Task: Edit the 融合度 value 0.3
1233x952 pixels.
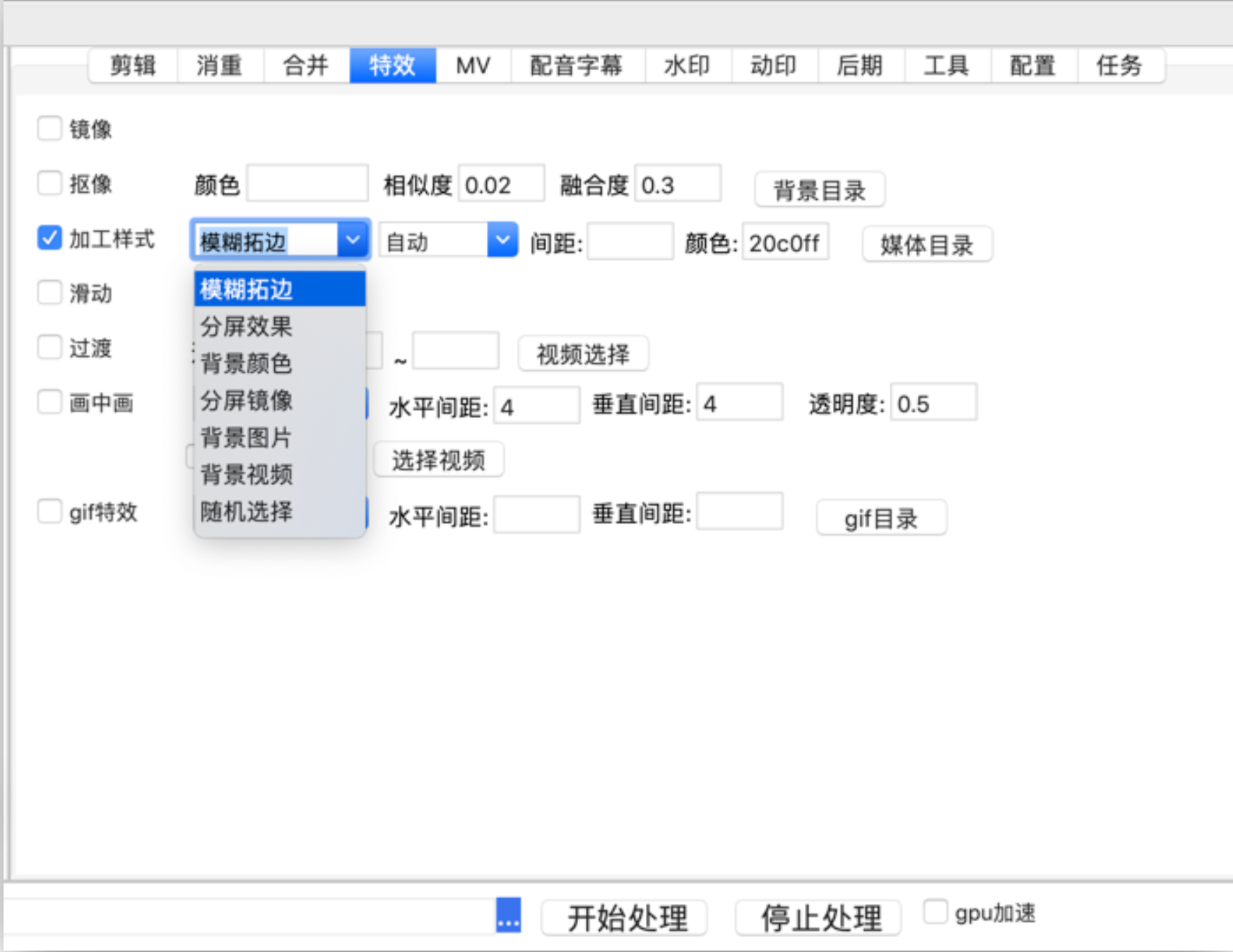Action: pos(678,184)
